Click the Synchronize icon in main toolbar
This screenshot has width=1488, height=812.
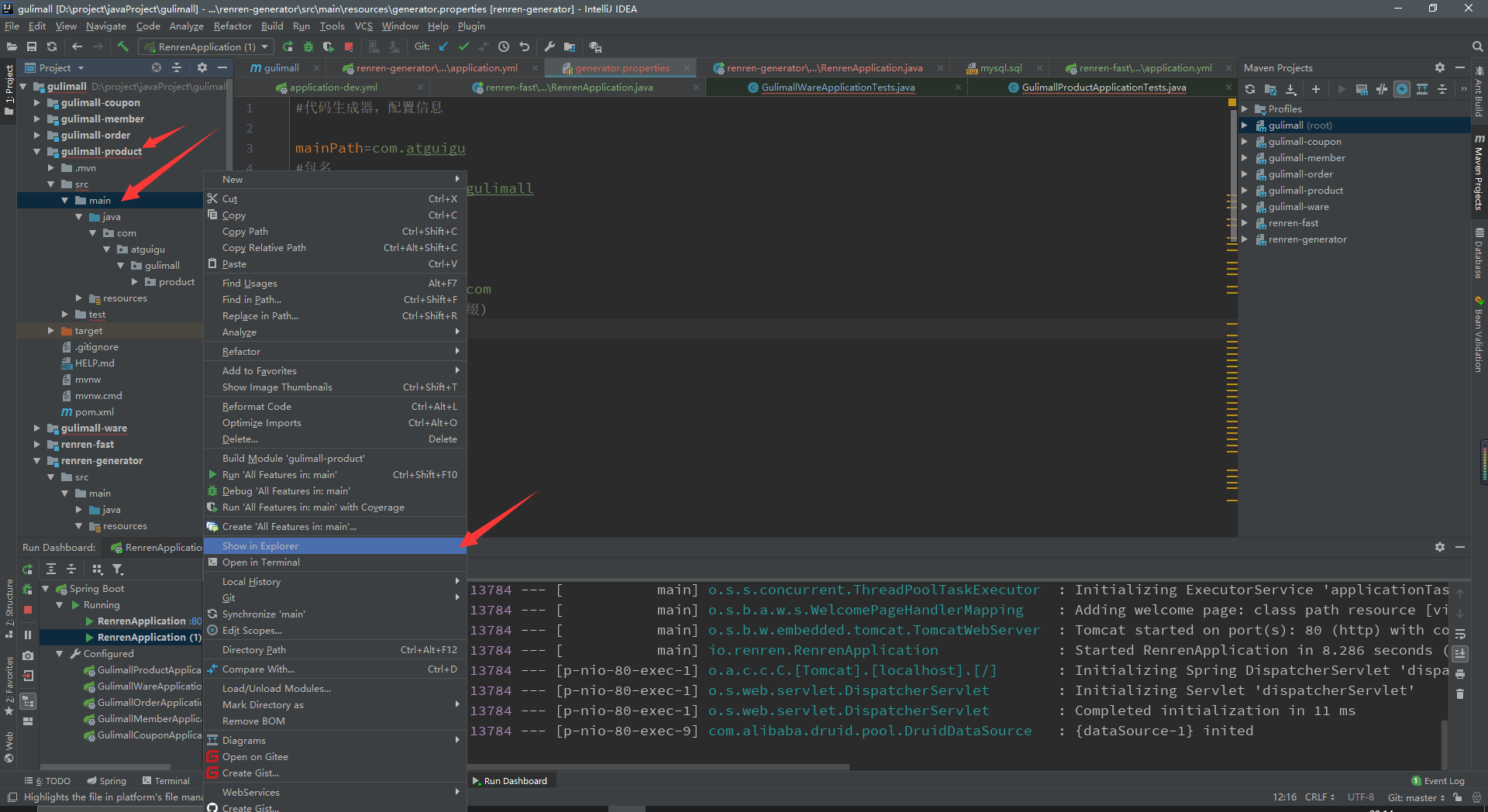pos(52,46)
